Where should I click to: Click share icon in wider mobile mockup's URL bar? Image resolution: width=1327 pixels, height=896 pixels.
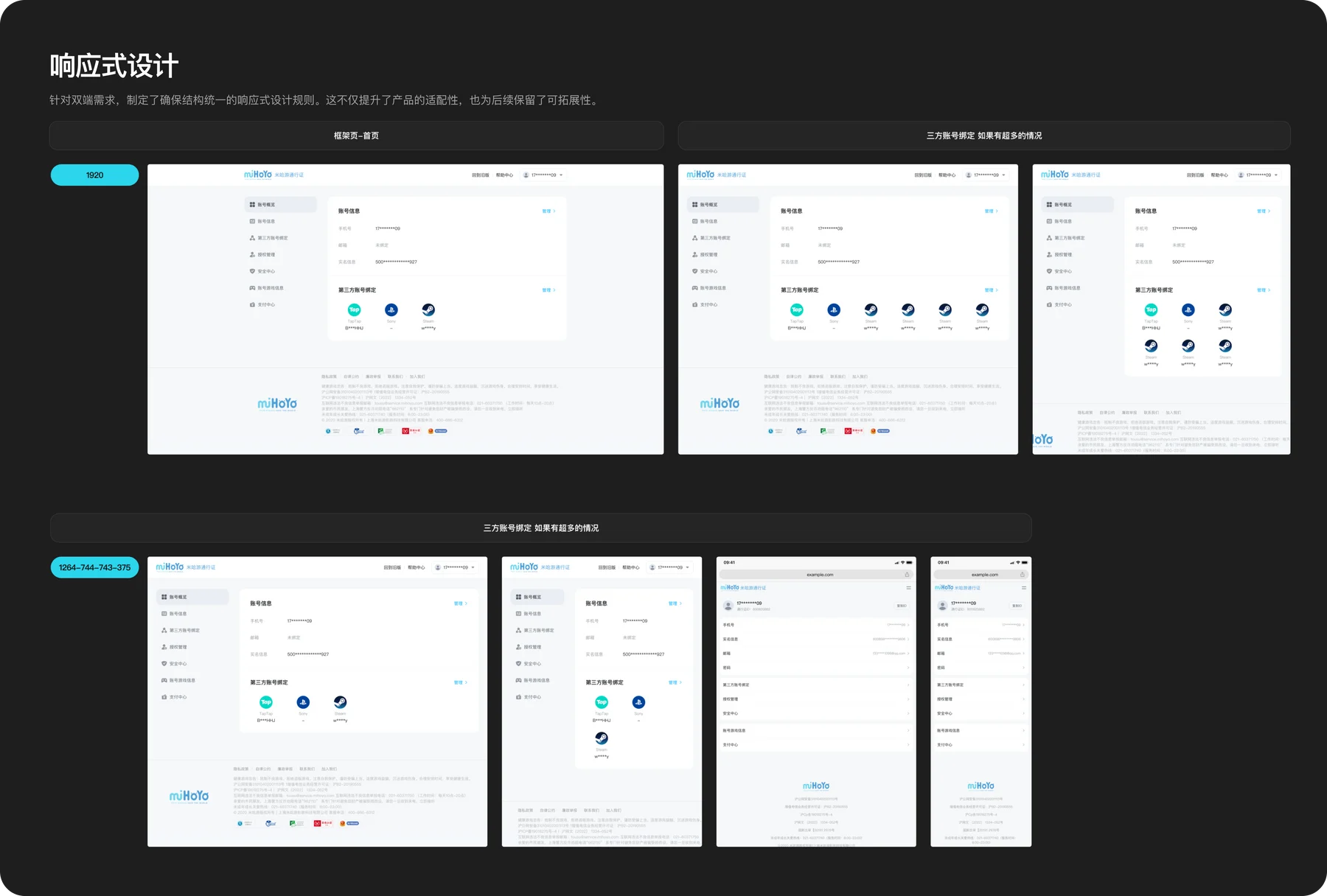[x=907, y=575]
